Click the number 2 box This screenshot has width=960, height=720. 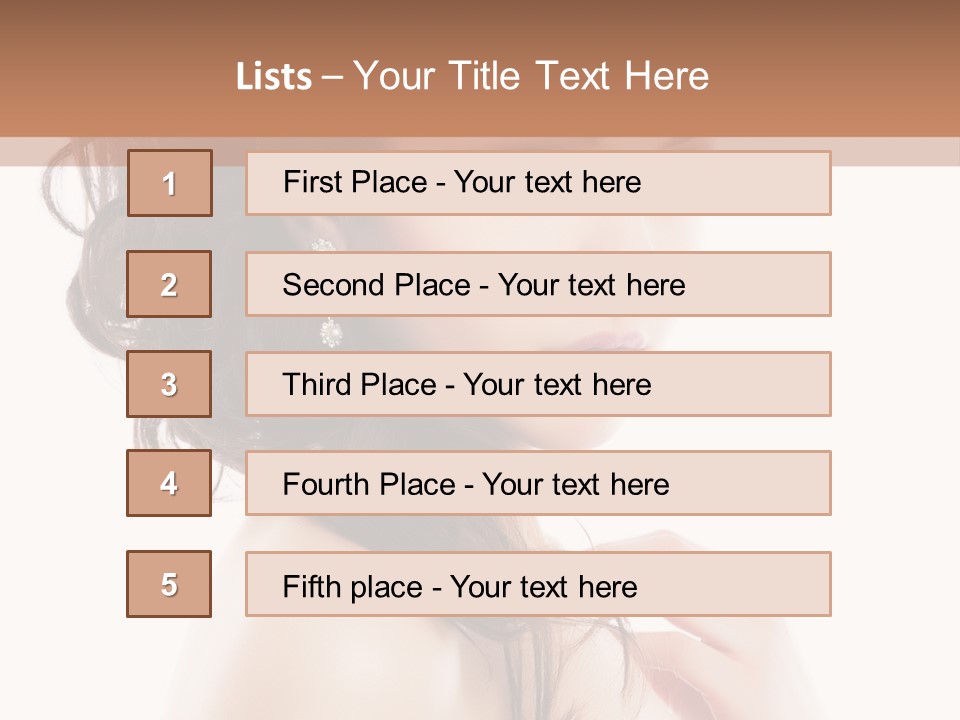point(169,284)
